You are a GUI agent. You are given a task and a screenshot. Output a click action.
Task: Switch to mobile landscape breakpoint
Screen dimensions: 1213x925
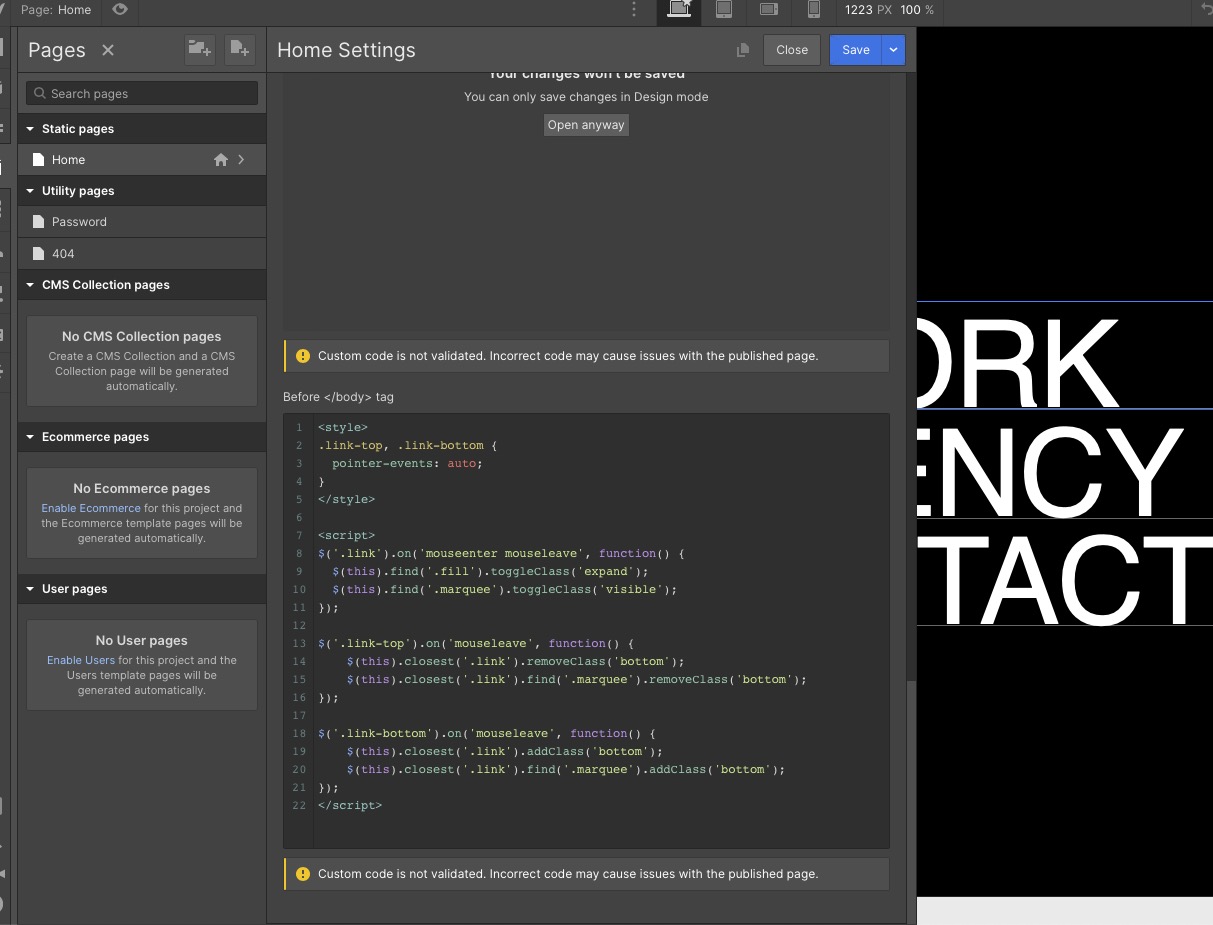tap(769, 10)
